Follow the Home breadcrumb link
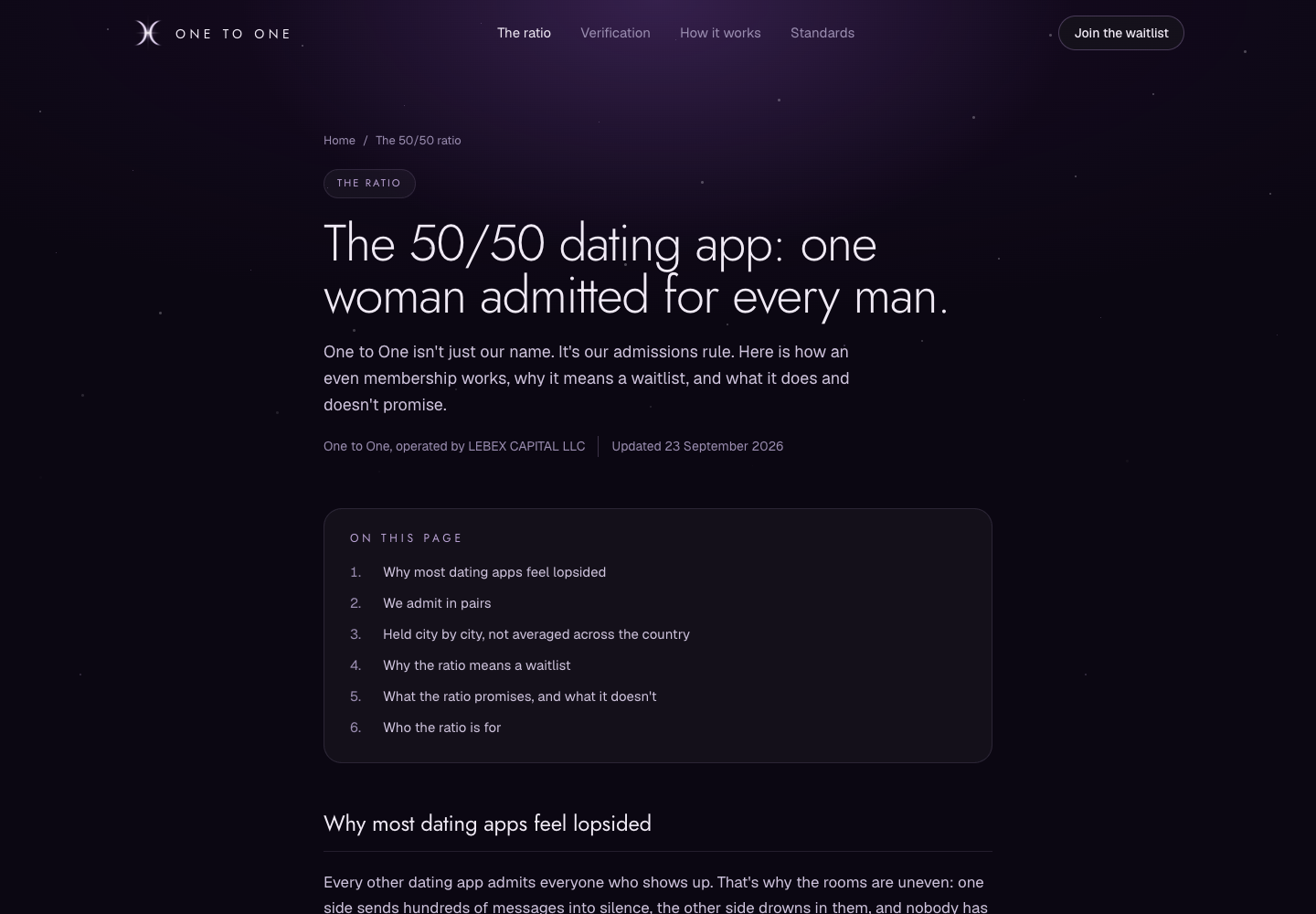This screenshot has height=914, width=1316. (339, 141)
